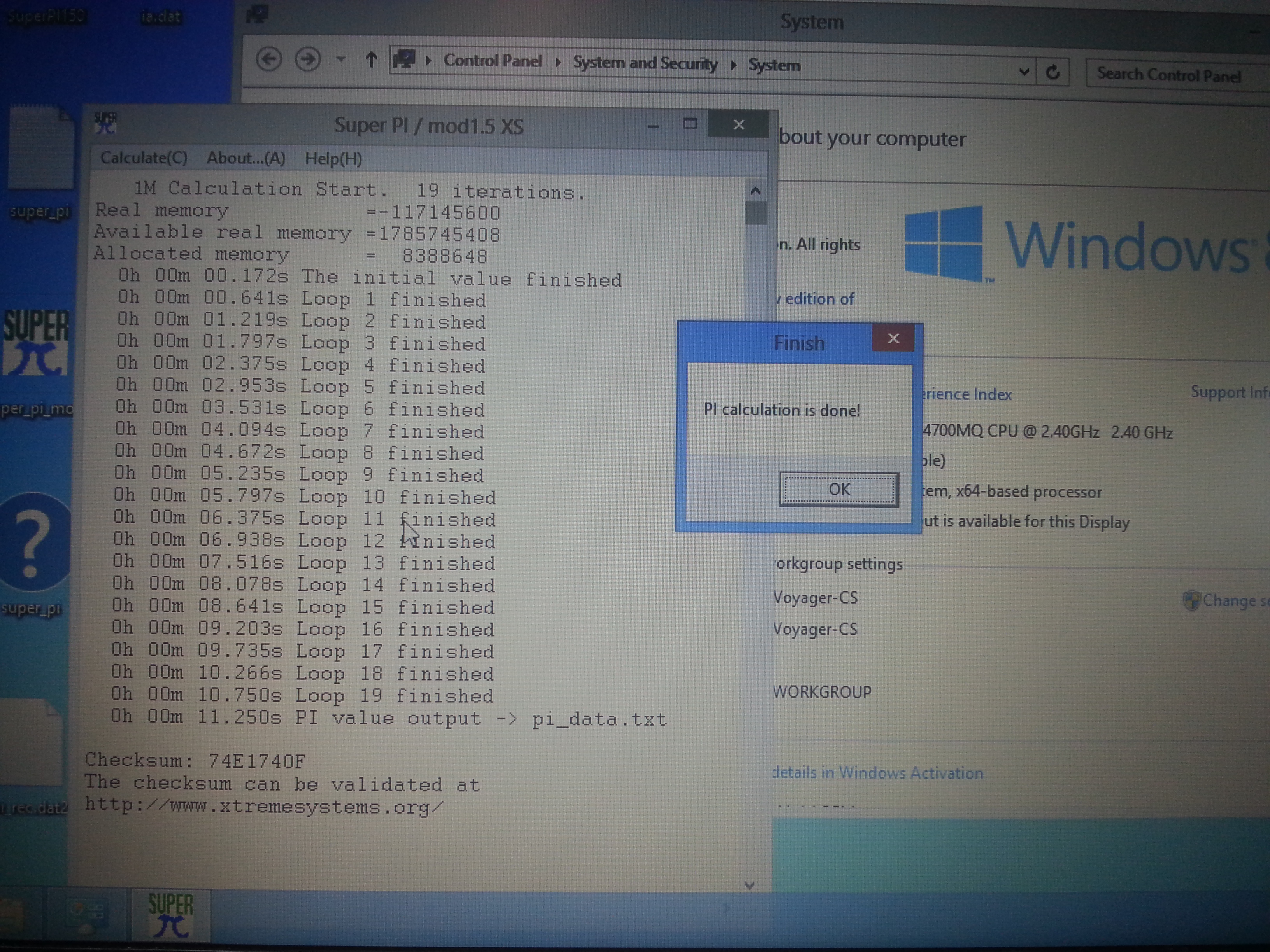Refresh the System control panel page
The height and width of the screenshot is (952, 1270).
click(1052, 72)
